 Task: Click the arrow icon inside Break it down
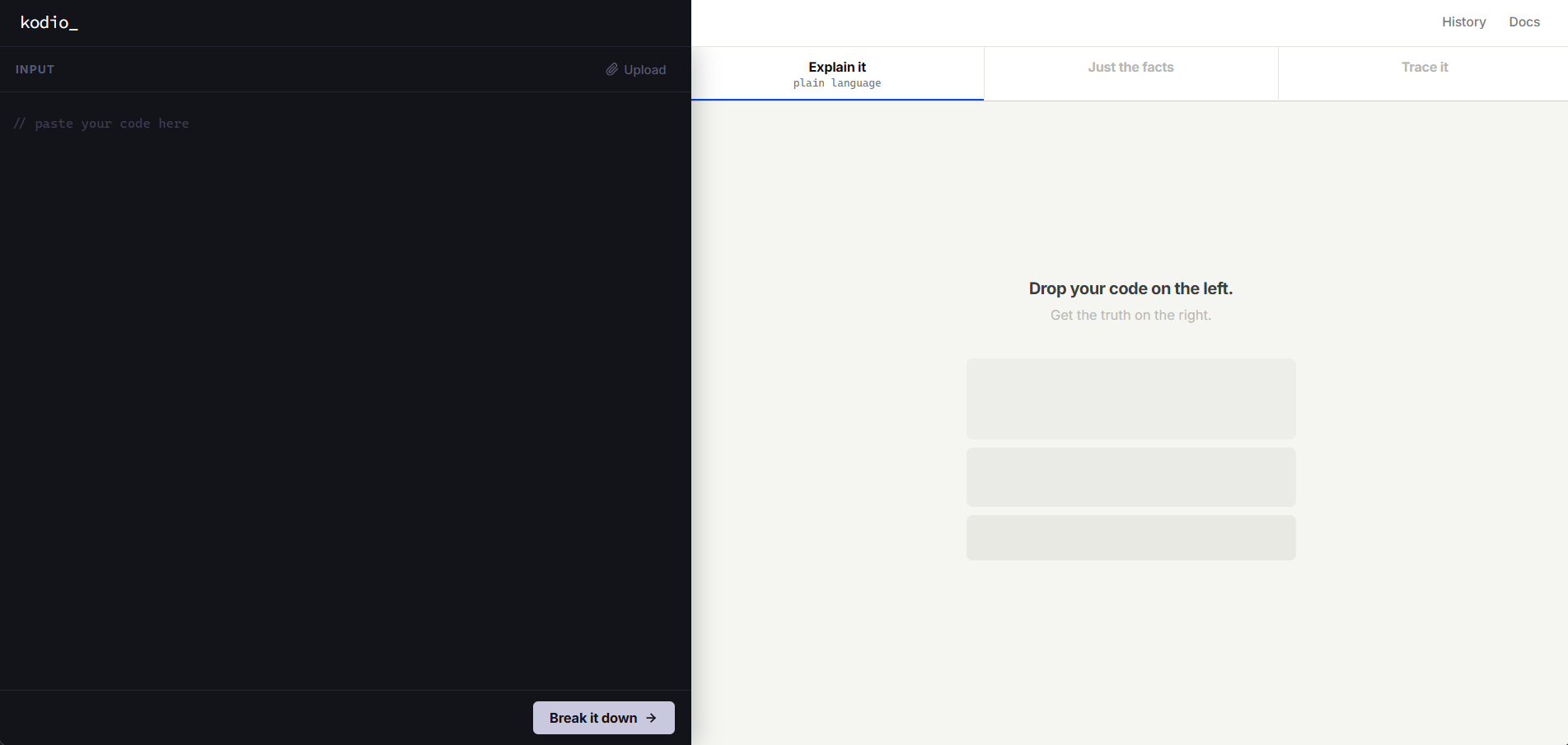(x=652, y=718)
